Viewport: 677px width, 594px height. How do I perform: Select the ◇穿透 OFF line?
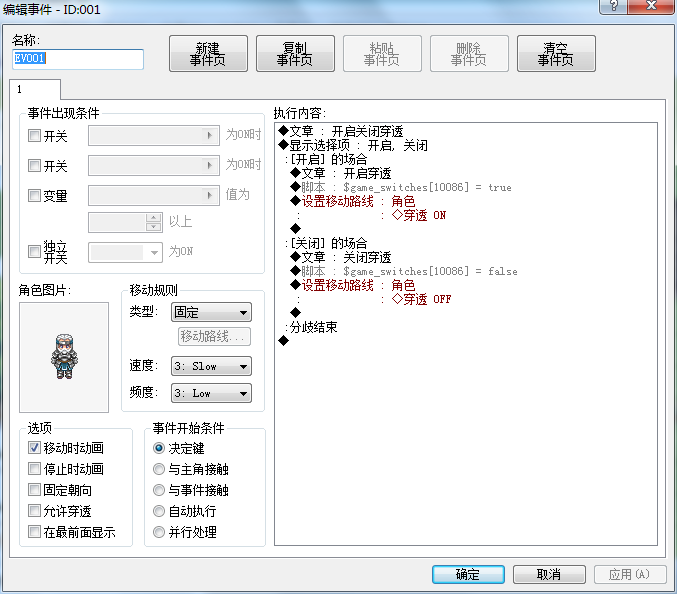[421, 299]
